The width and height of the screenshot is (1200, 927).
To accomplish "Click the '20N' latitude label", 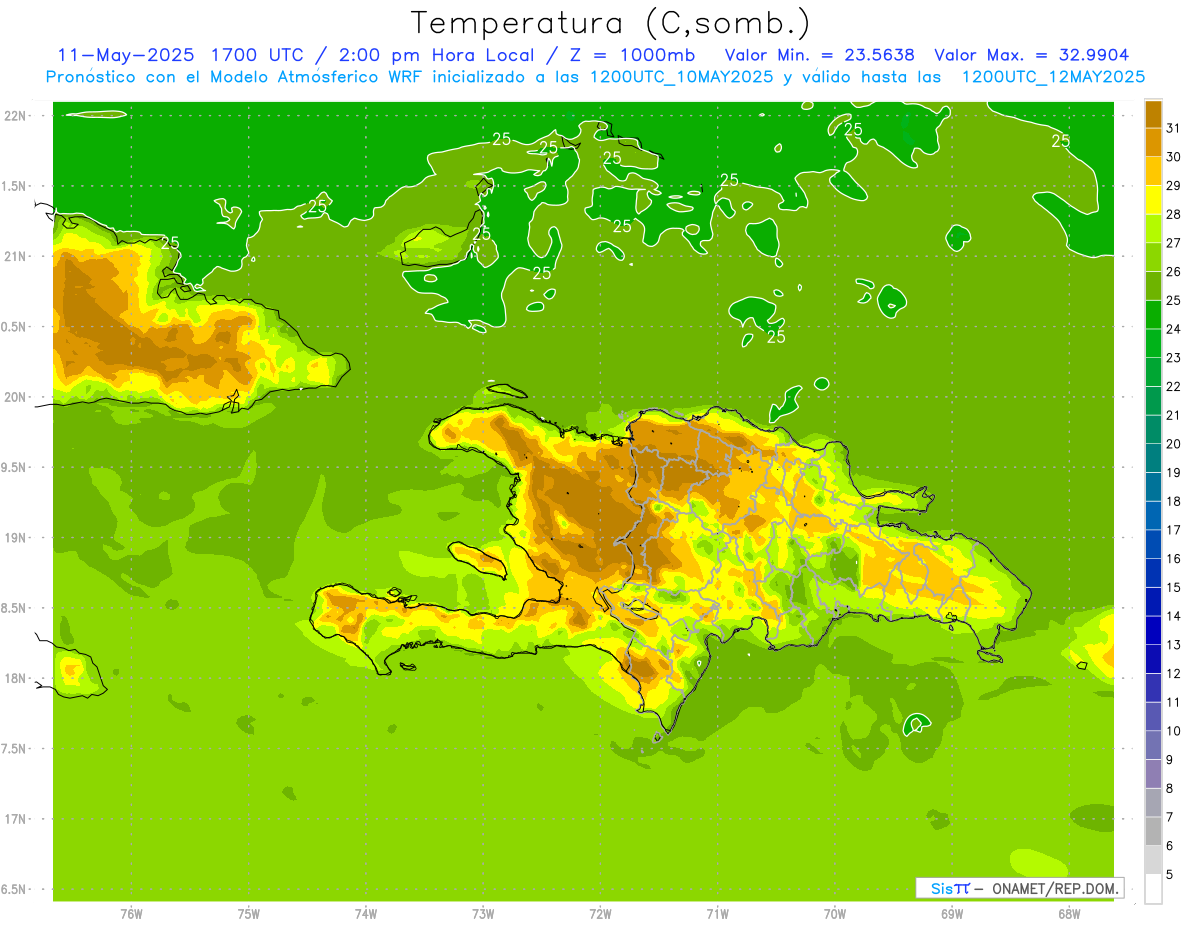I will click(x=16, y=397).
